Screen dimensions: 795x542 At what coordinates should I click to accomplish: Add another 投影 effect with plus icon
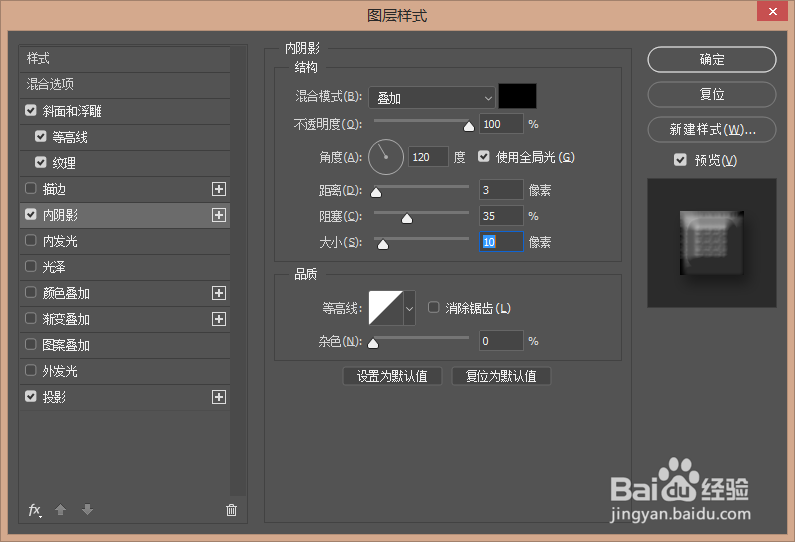[x=219, y=397]
